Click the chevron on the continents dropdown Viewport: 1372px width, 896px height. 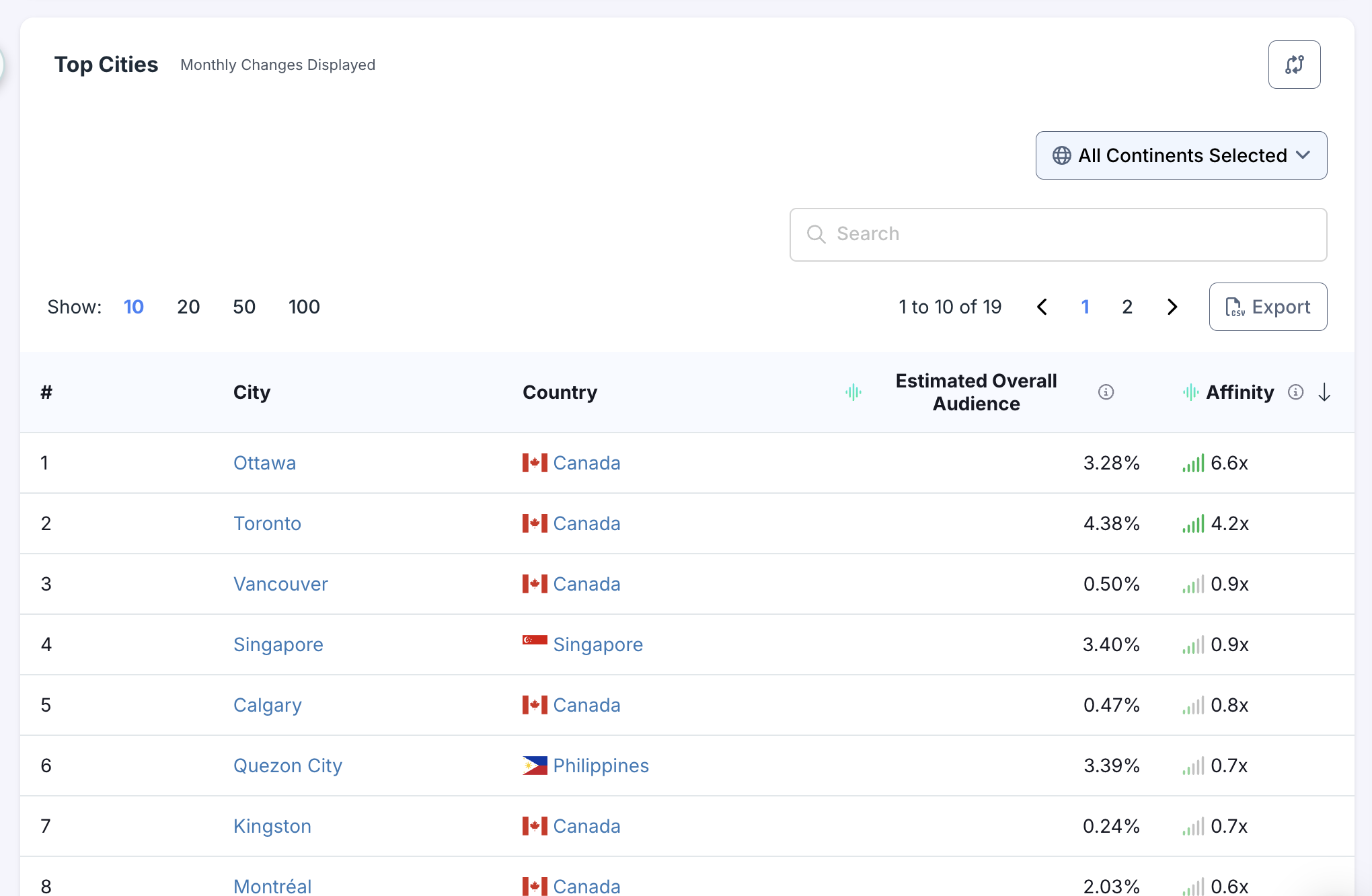1303,155
